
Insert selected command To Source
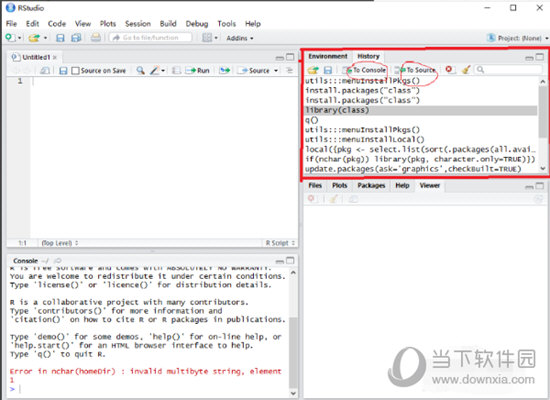pos(416,70)
